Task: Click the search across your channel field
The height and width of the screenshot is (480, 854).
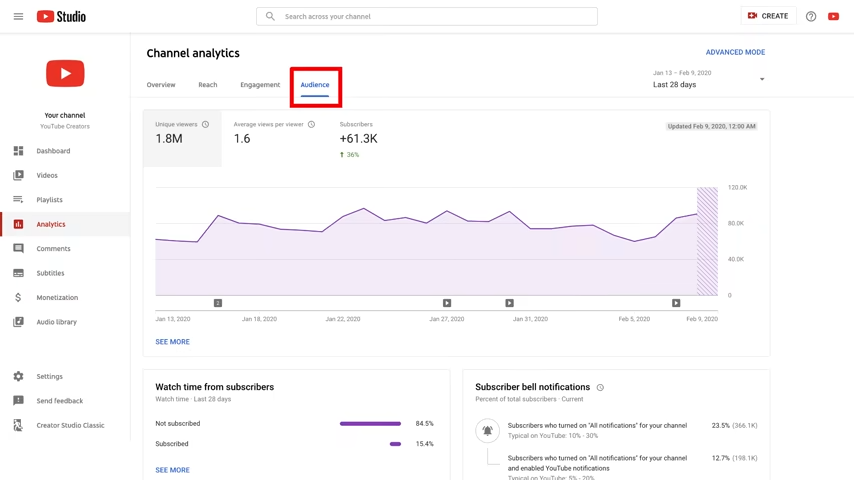Action: point(427,16)
